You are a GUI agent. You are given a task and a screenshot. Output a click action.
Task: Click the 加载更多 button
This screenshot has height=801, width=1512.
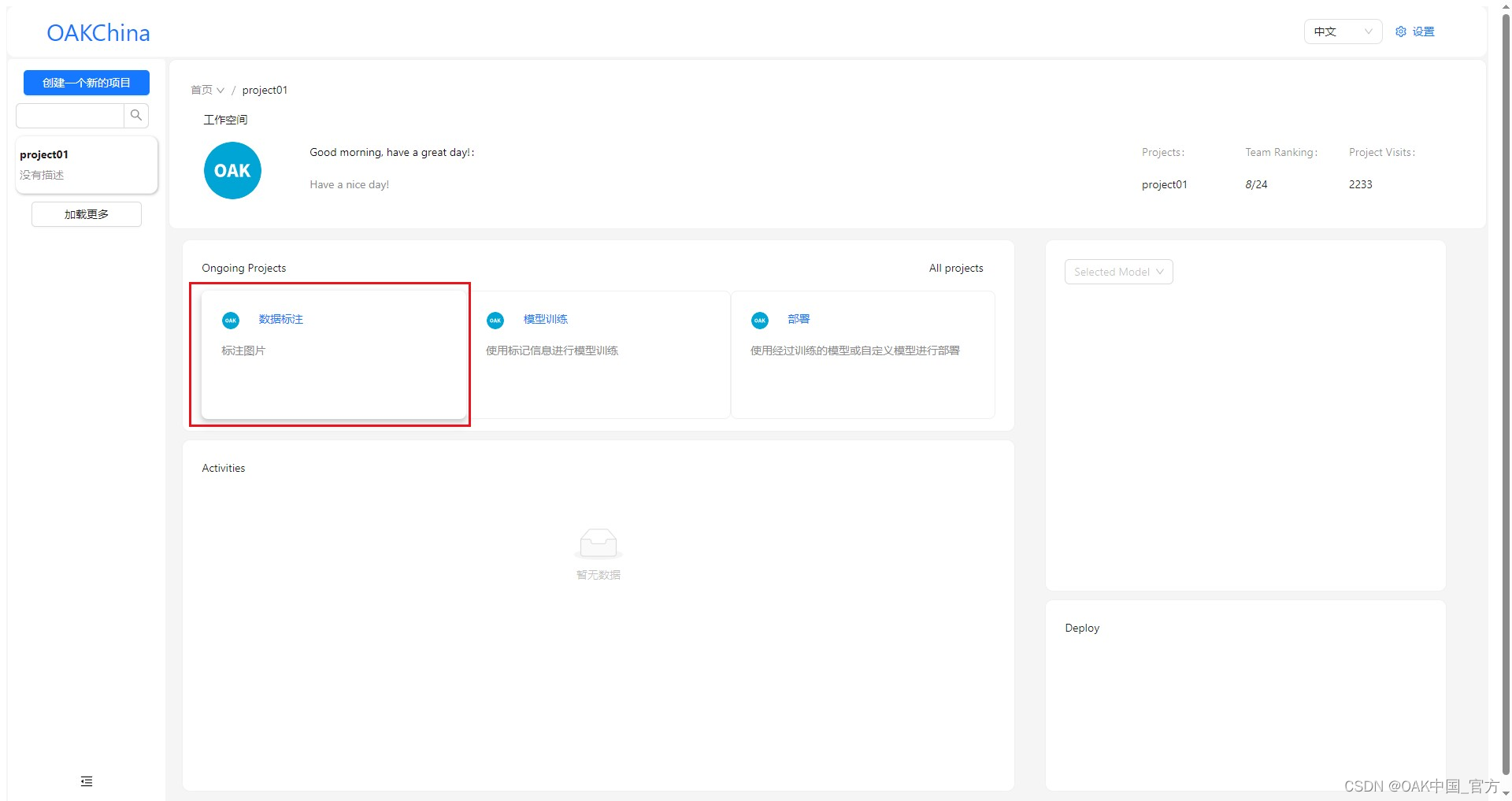click(x=87, y=214)
